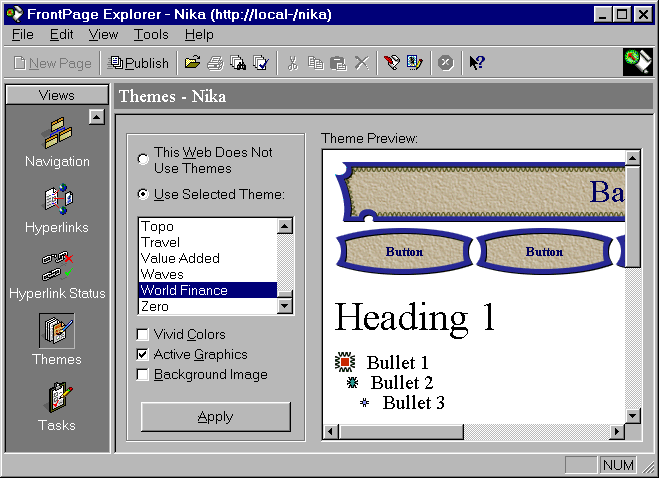Click the title bar application icon
The height and width of the screenshot is (478, 659).
pos(14,14)
